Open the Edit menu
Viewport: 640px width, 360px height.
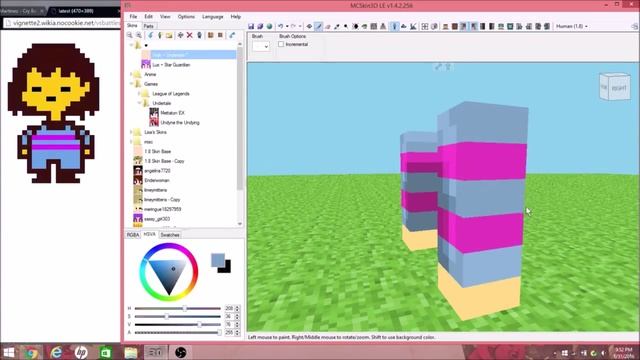pos(148,17)
